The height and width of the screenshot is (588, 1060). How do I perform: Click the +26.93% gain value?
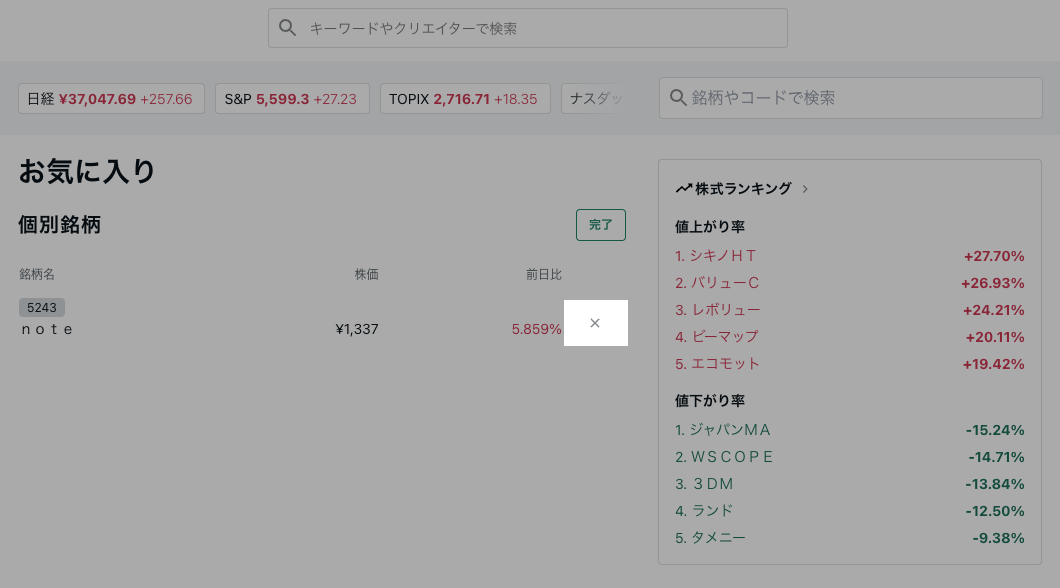(992, 283)
